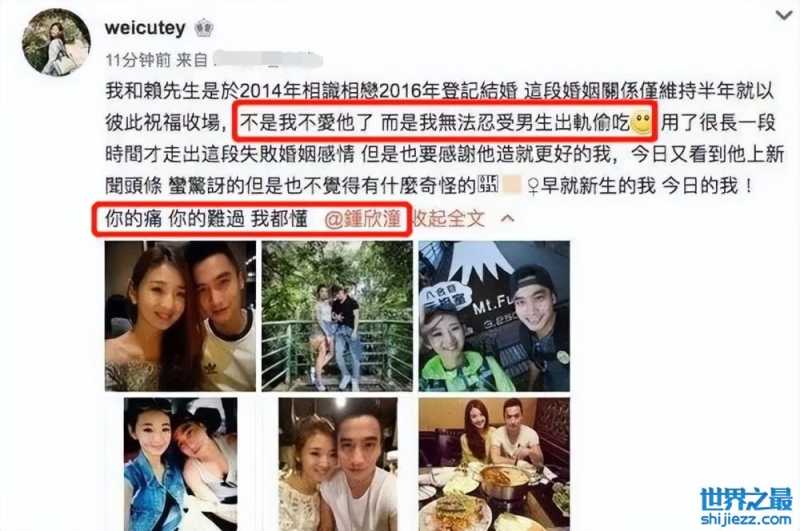The image size is (800, 531).
Task: Open the Mt. Fuji sign selfie photo
Action: point(494,316)
